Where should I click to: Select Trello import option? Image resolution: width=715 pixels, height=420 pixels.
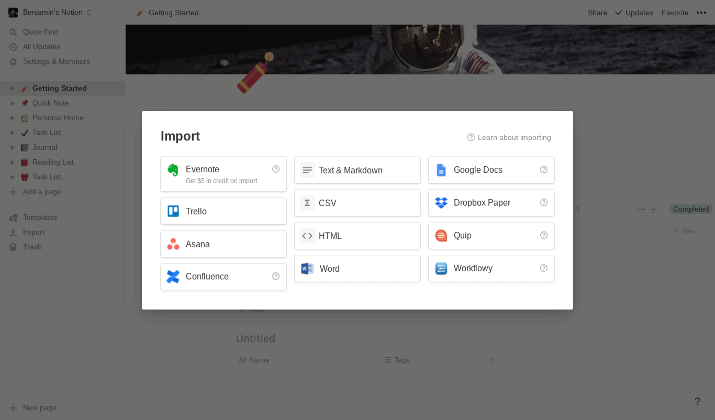click(x=223, y=211)
